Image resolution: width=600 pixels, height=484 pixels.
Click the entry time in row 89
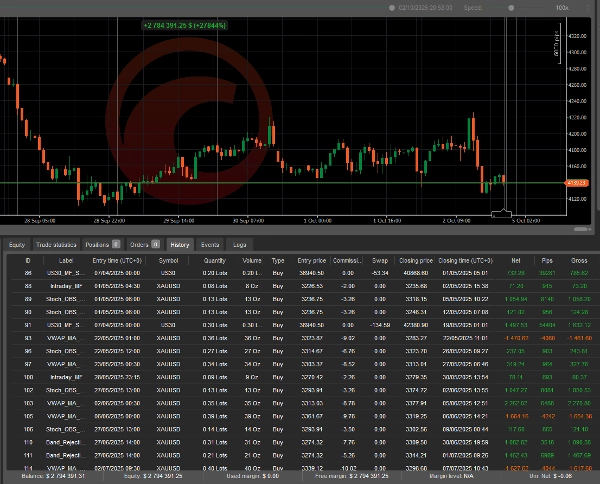pyautogui.click(x=117, y=299)
